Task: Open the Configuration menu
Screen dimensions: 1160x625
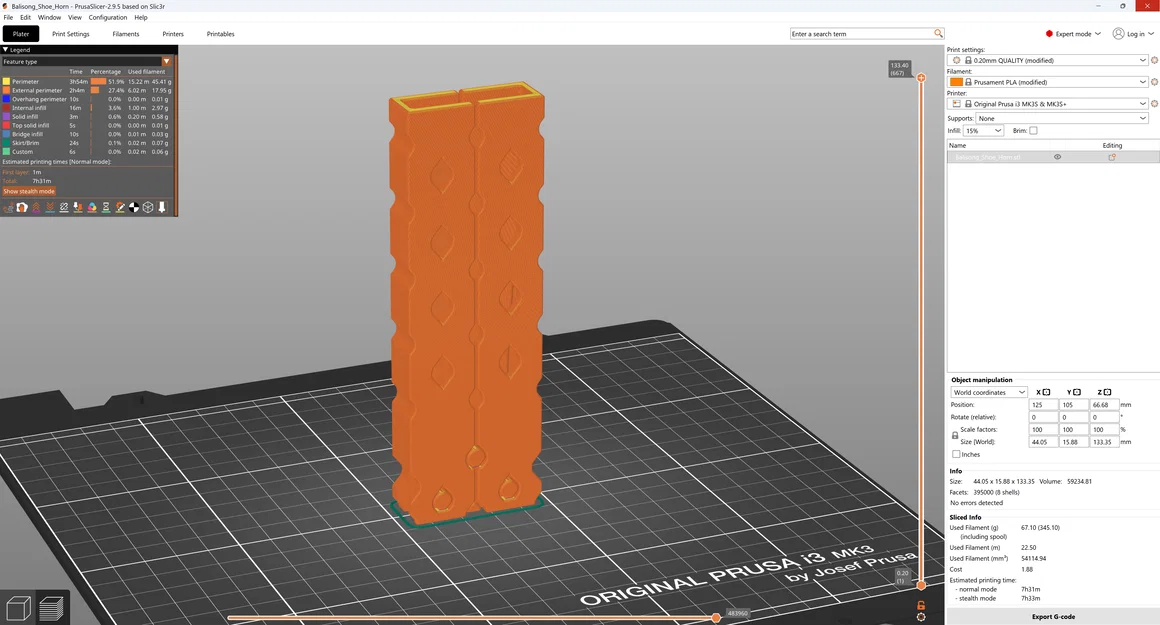Action: (x=108, y=17)
